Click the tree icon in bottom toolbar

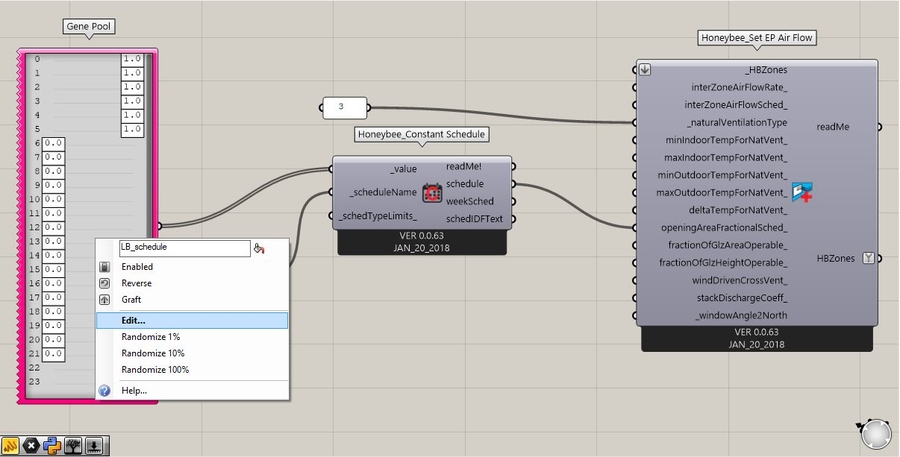click(73, 446)
